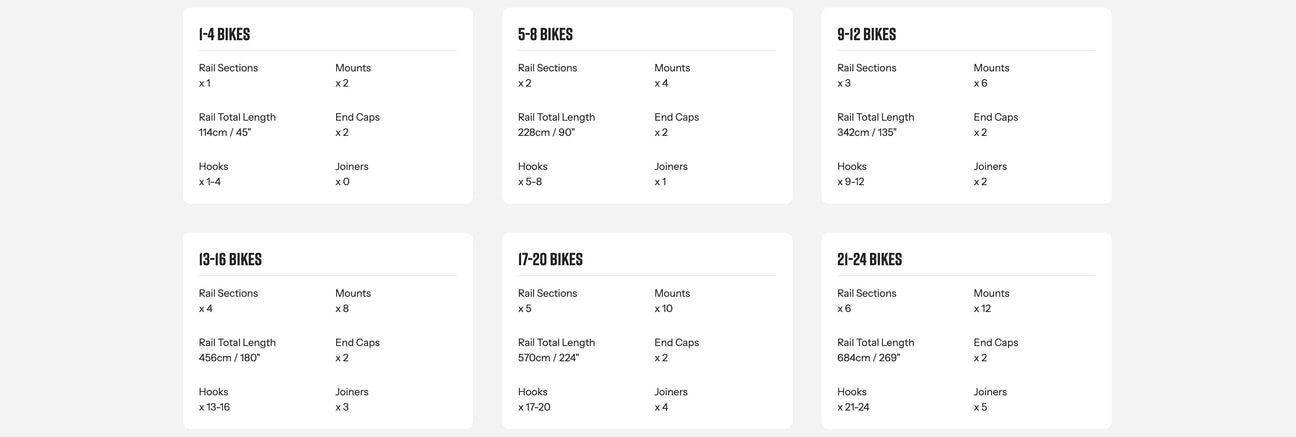Click the Joiners x 5 value
This screenshot has width=1296, height=437.
[x=980, y=407]
